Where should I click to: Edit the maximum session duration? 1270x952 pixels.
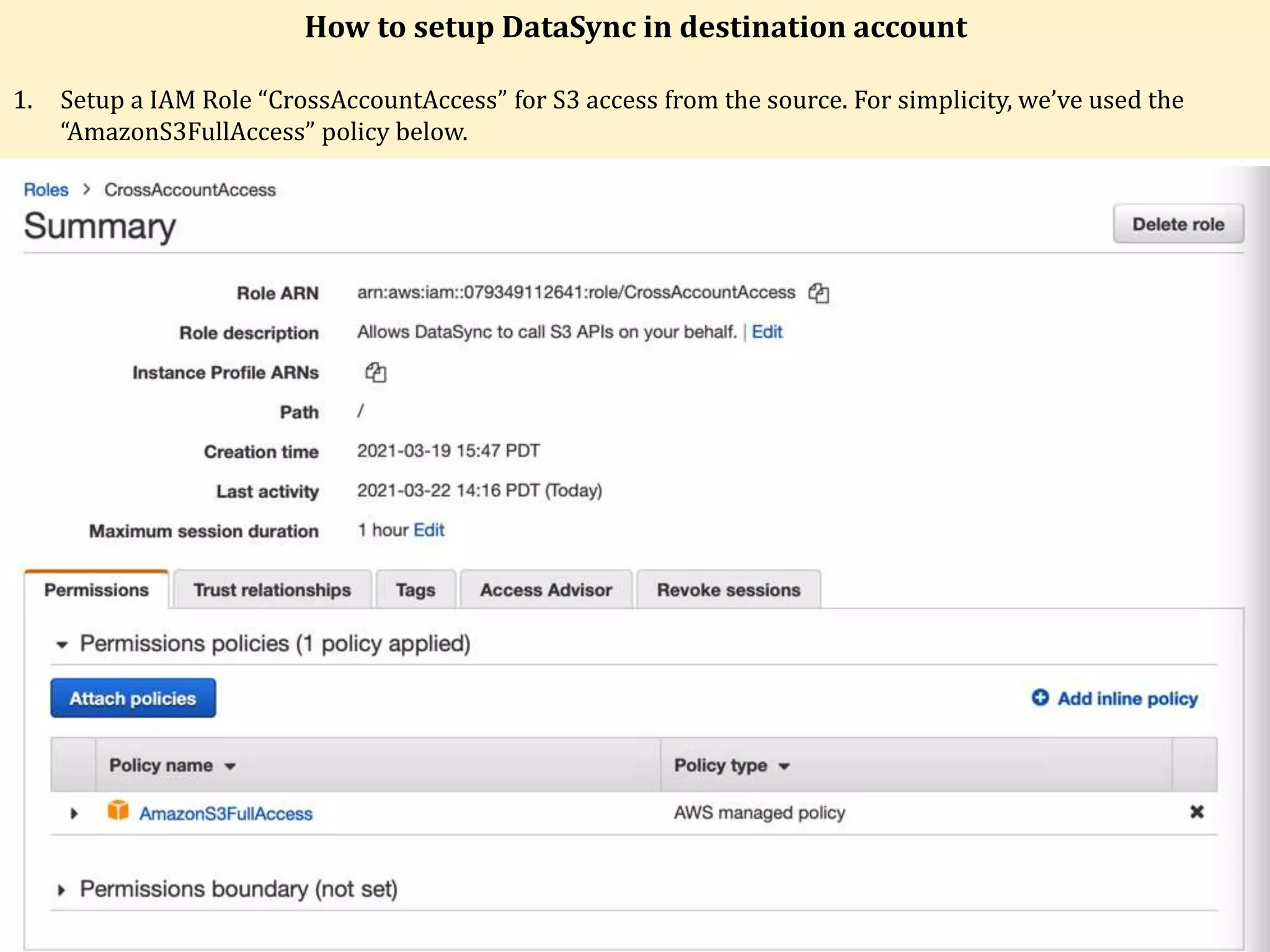coord(429,531)
